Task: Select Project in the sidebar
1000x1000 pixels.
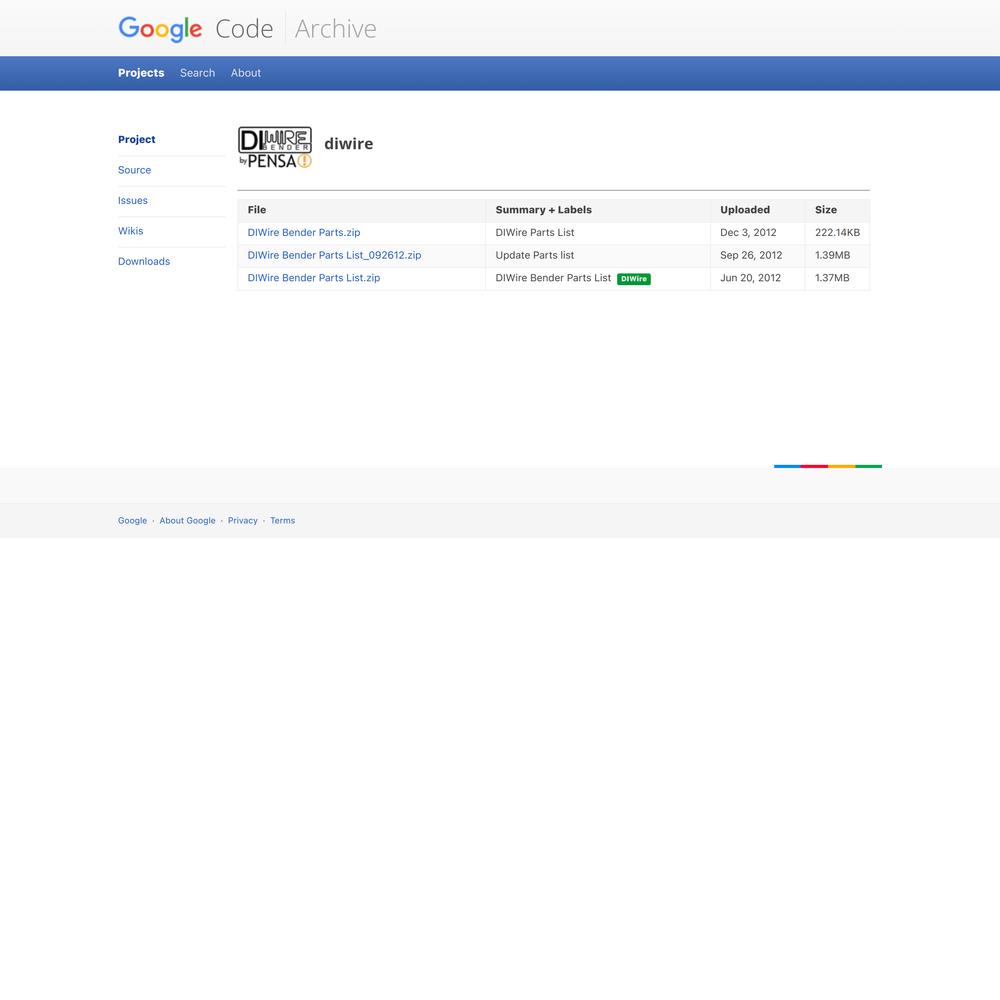Action: pos(137,140)
